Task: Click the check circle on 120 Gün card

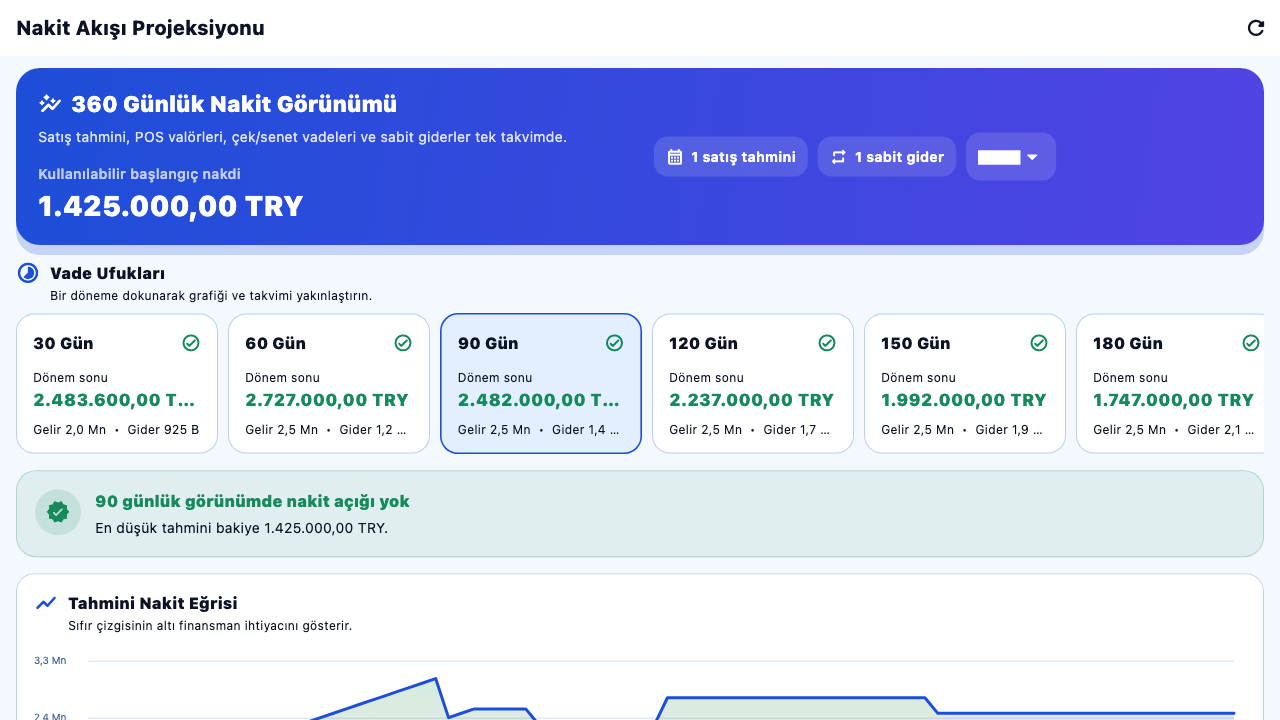Action: (x=827, y=343)
